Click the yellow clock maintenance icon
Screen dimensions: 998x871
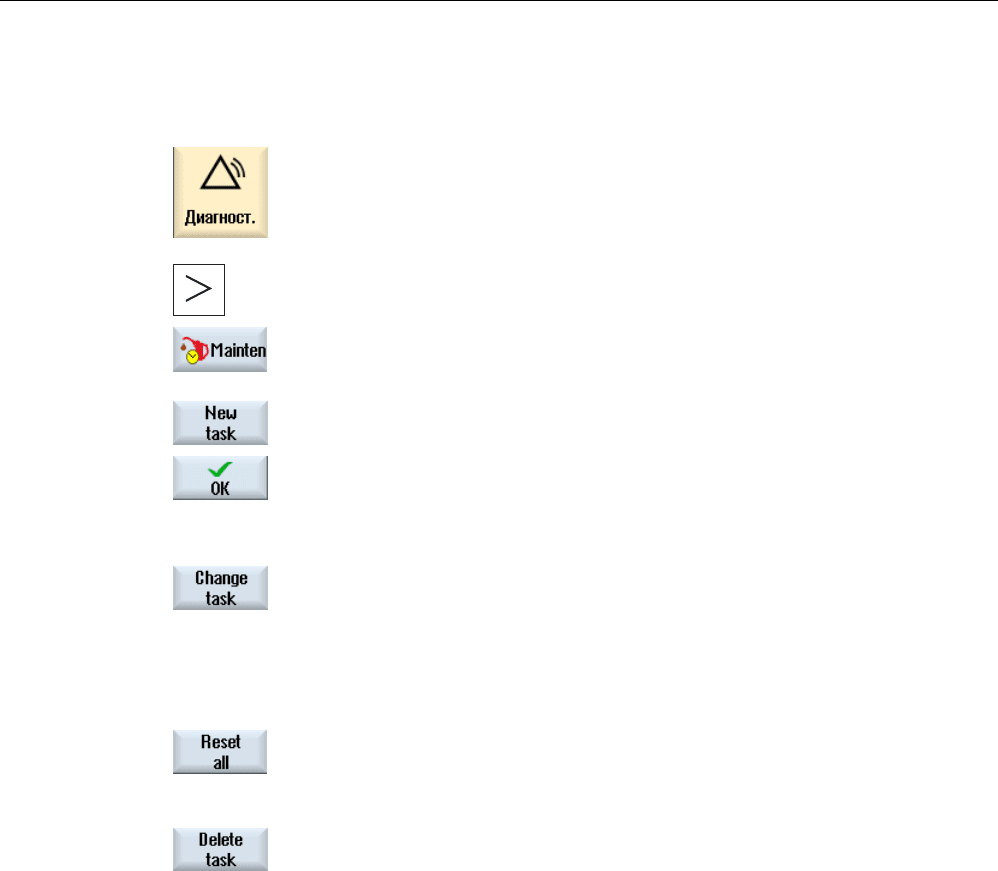point(193,357)
